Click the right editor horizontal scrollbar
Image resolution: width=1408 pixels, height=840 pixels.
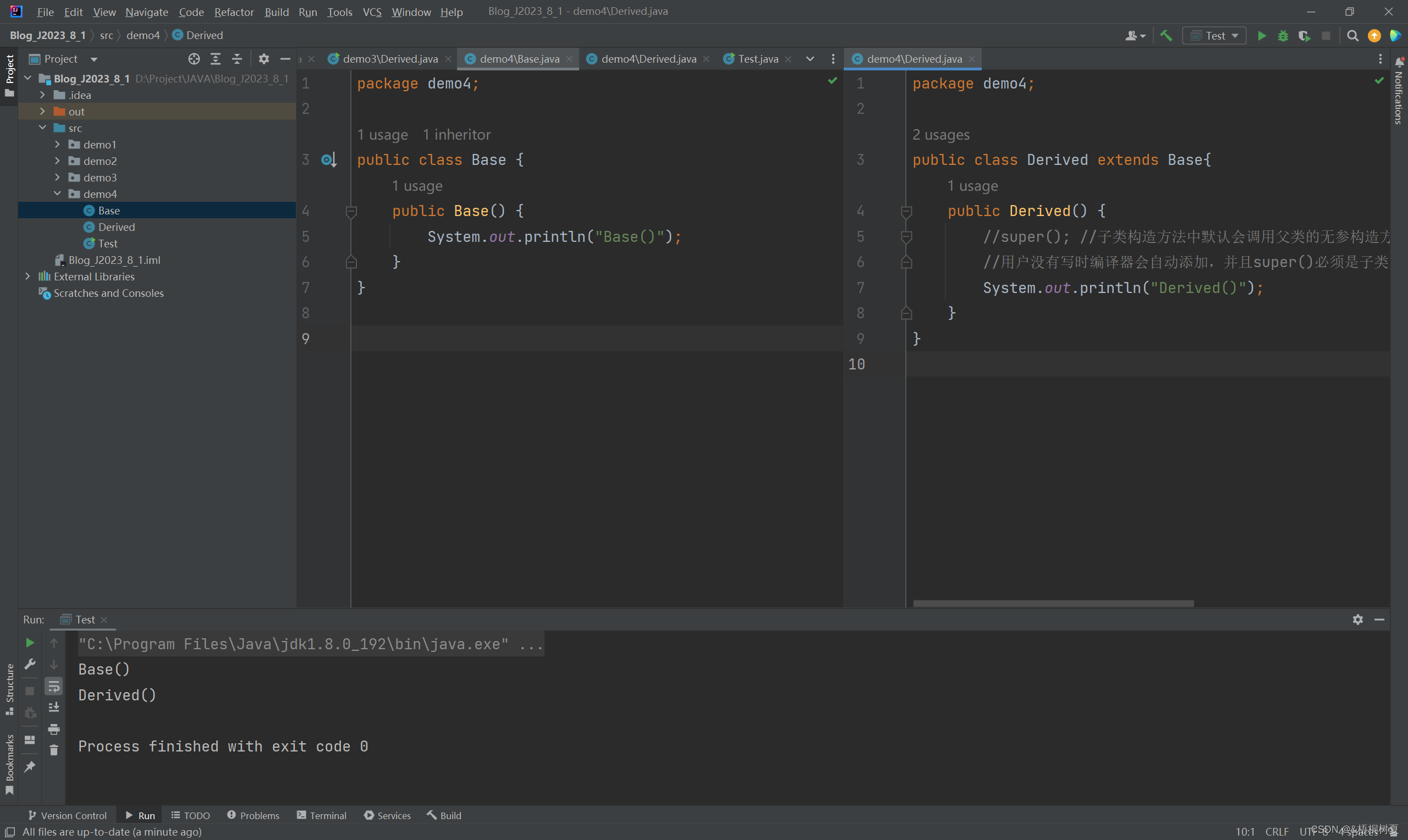coord(1053,604)
